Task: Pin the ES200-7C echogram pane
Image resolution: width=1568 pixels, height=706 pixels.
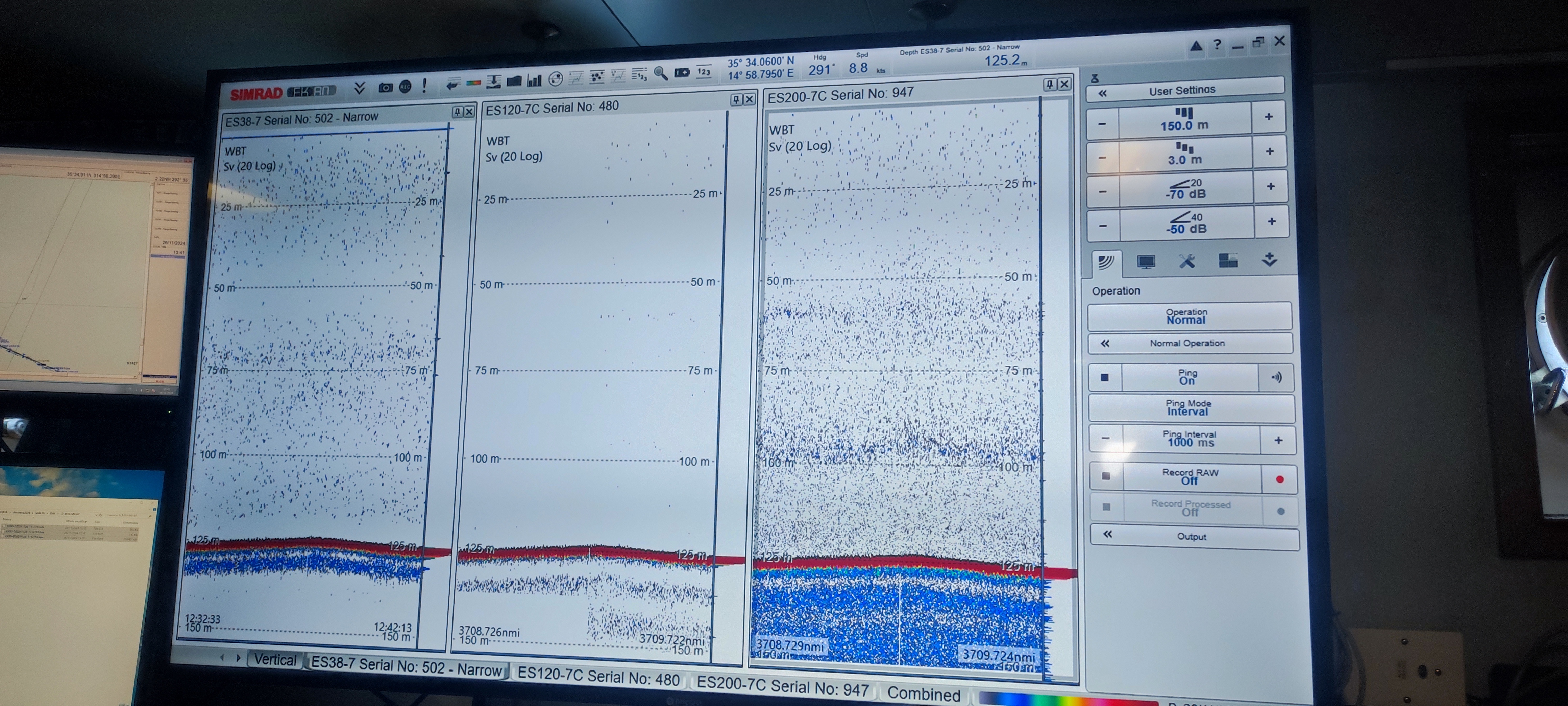Action: coord(1050,84)
